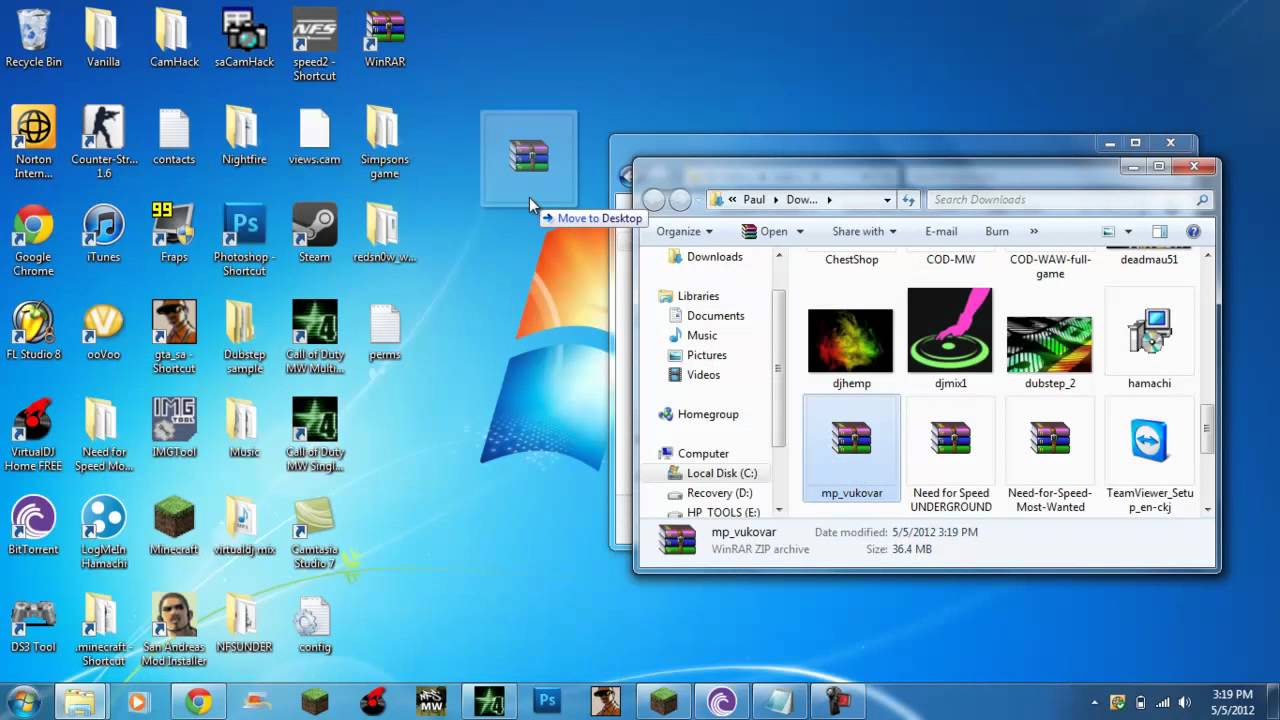Open the Organize menu in Downloads window

point(685,231)
